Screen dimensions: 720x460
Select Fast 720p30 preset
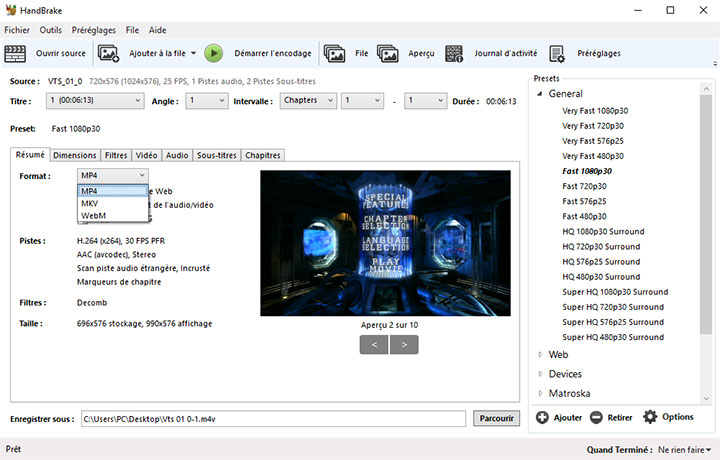point(584,186)
